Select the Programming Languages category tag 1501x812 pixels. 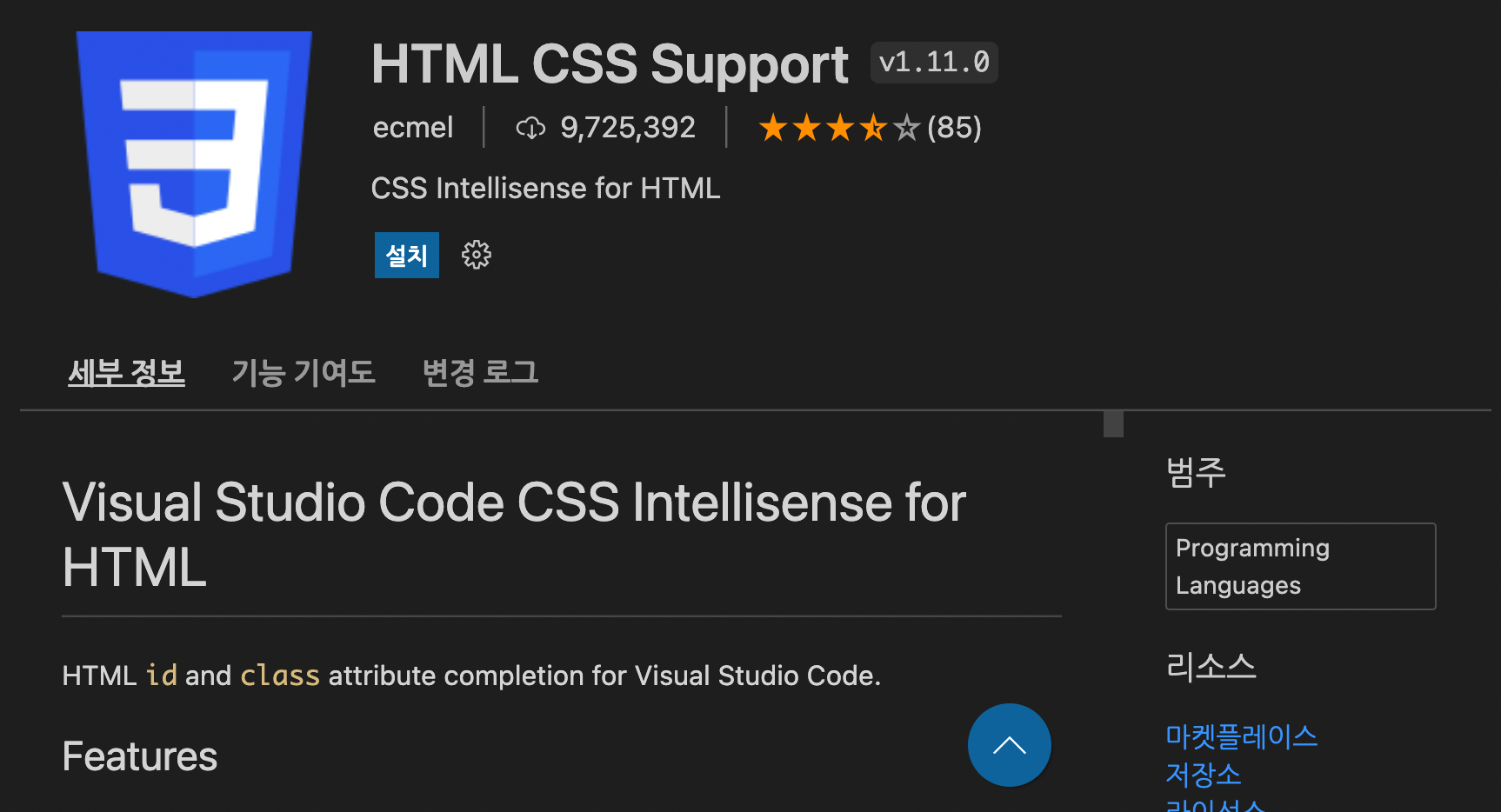click(1300, 566)
